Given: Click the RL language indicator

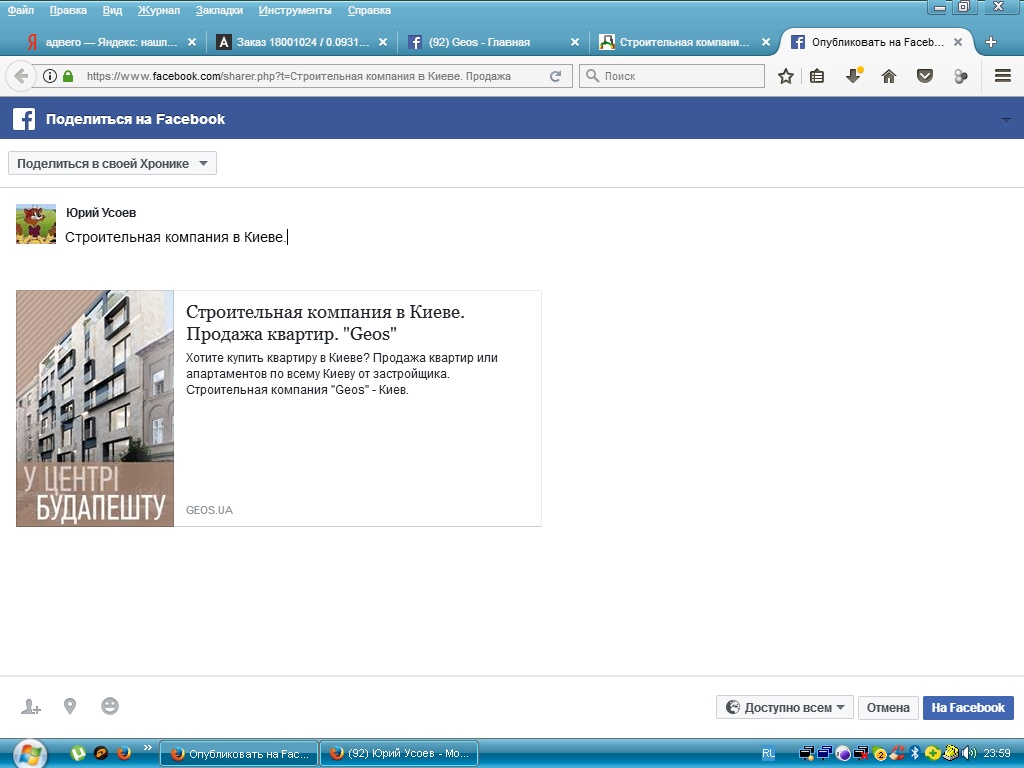Looking at the screenshot, I should click(769, 754).
